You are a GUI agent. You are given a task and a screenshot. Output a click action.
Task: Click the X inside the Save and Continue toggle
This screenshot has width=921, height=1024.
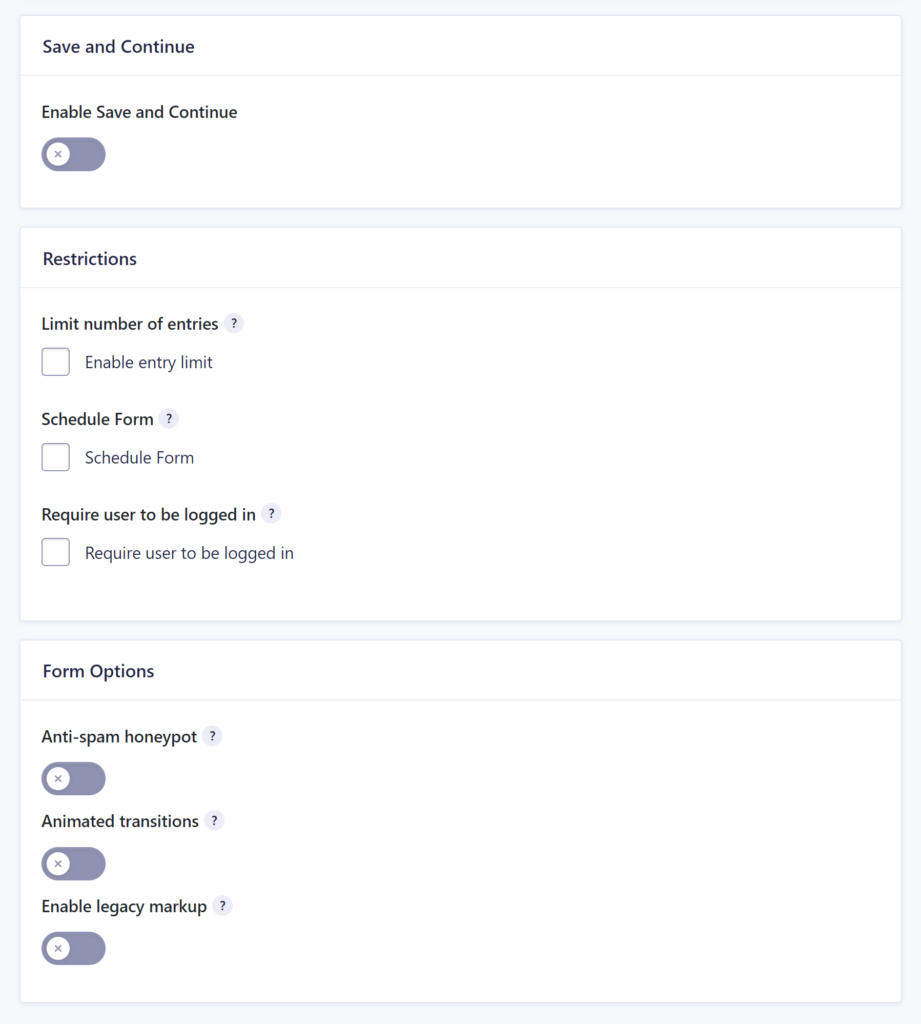tap(59, 154)
